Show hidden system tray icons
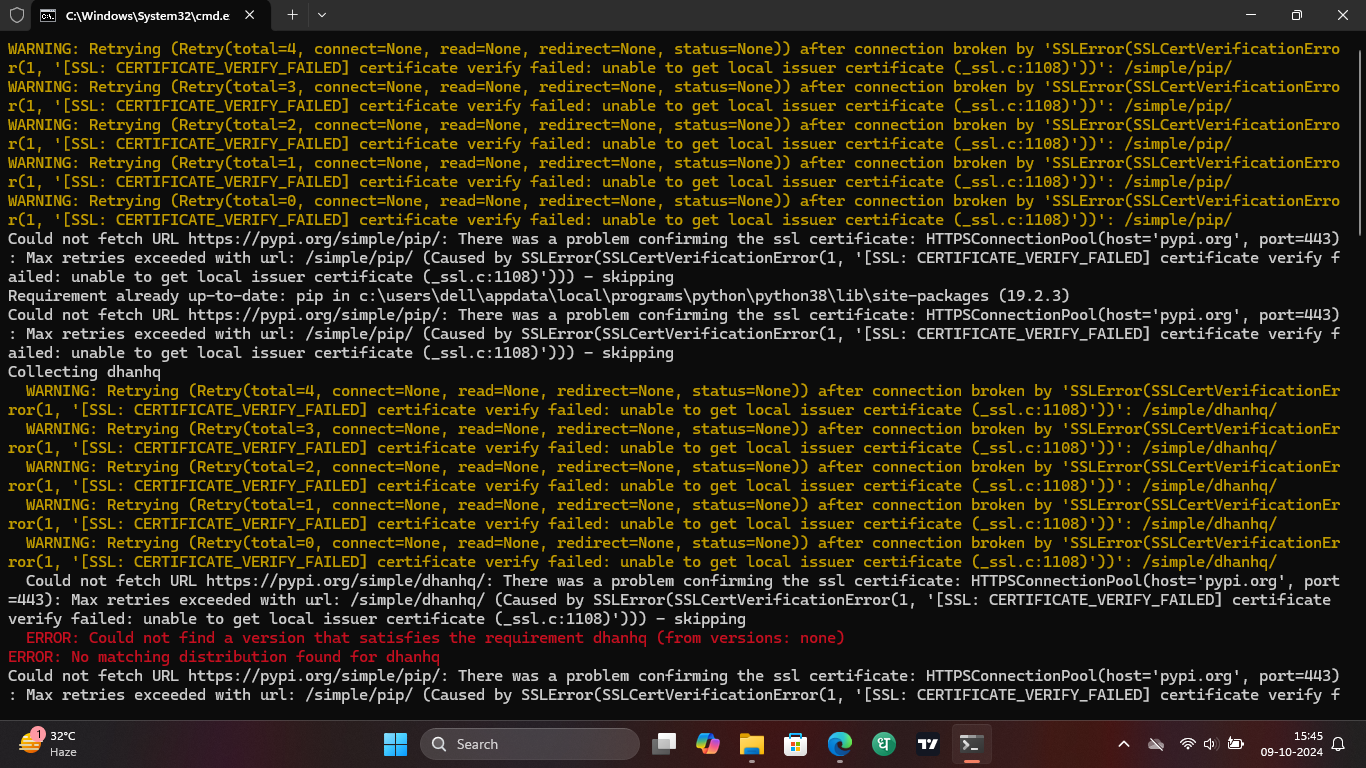Viewport: 1366px width, 768px height. point(1124,744)
